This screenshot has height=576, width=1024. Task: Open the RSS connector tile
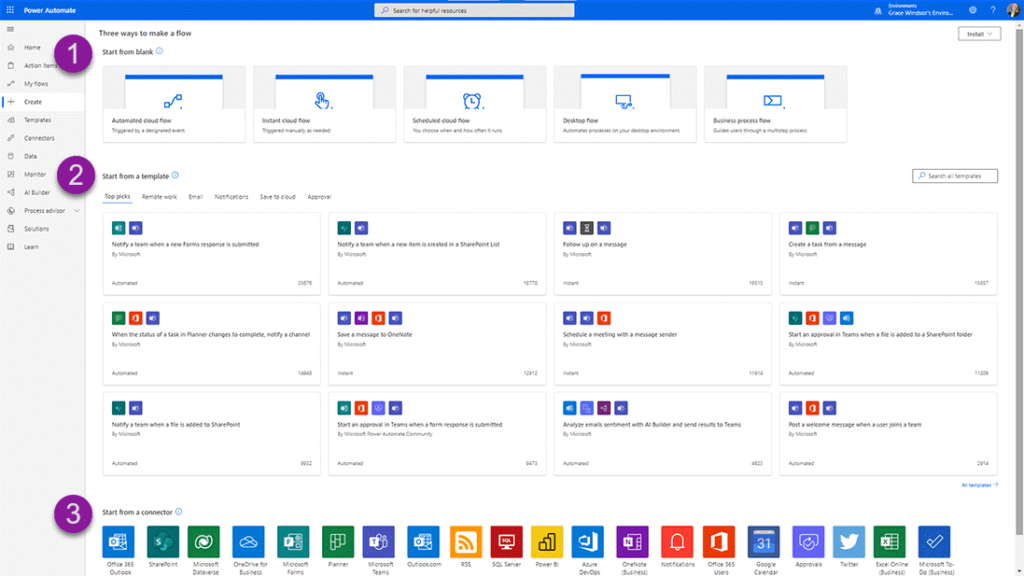[466, 541]
